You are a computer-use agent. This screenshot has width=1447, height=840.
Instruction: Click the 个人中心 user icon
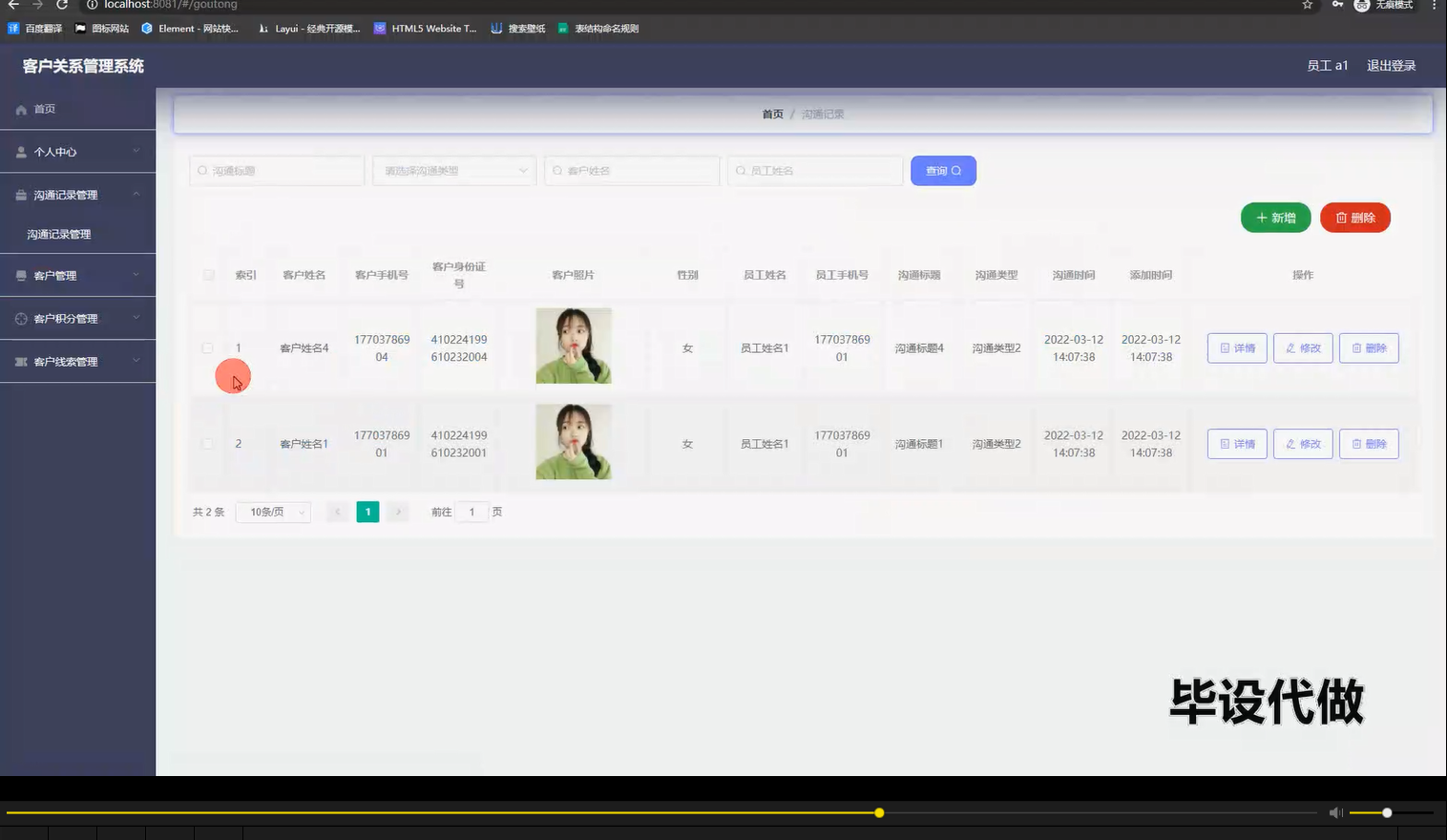21,152
